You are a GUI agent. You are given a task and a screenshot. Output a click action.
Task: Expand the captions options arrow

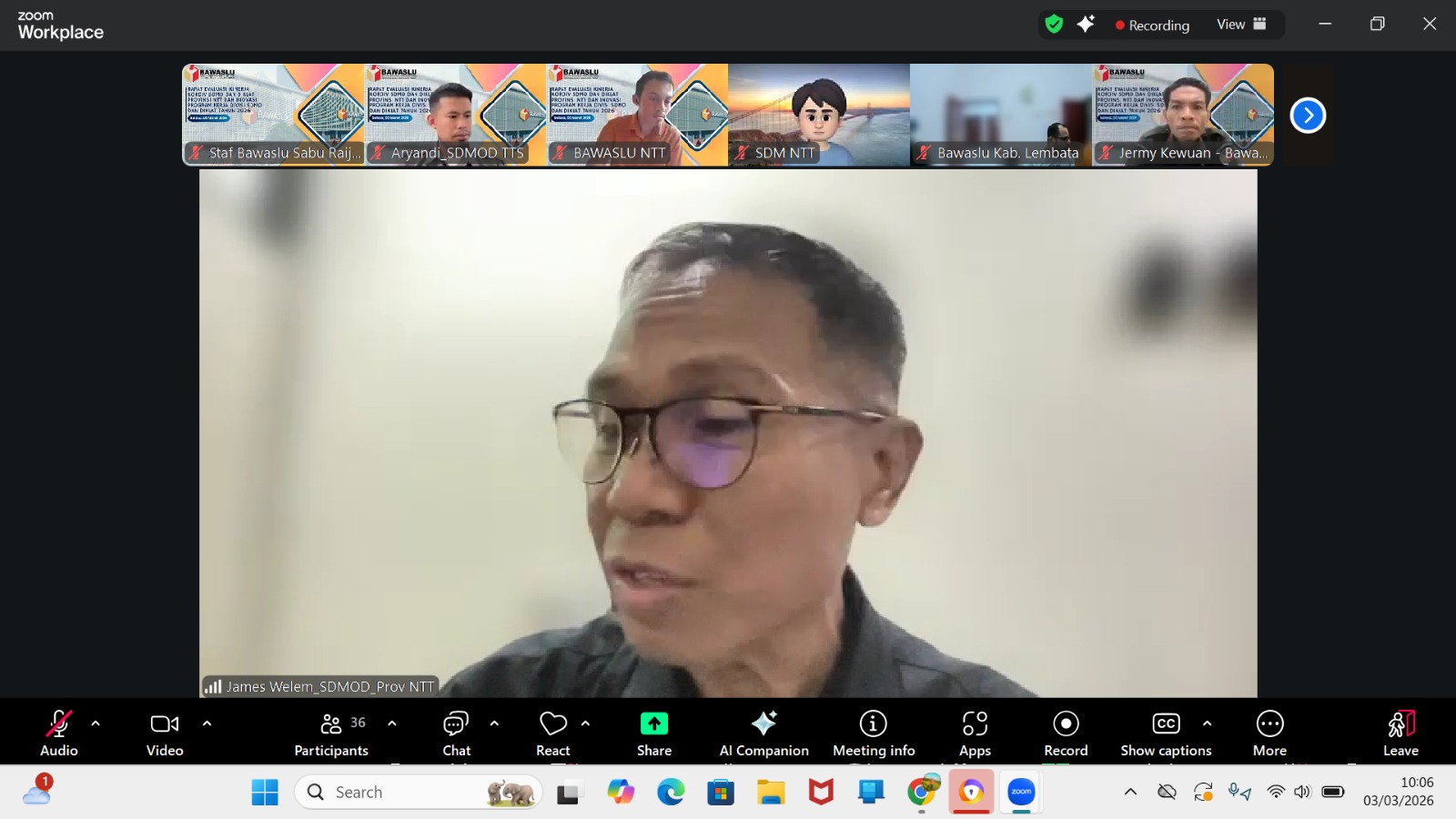tap(1207, 723)
